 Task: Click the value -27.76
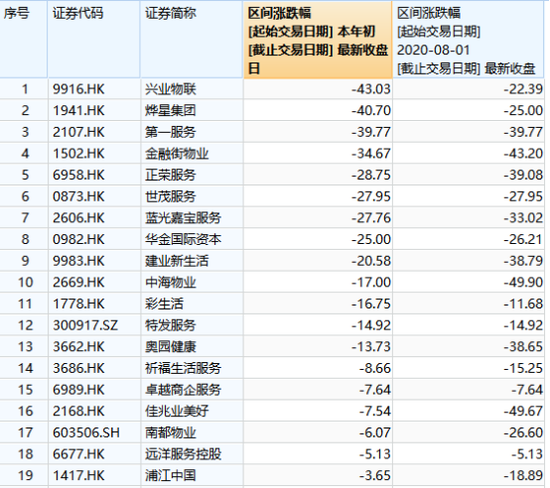371,218
